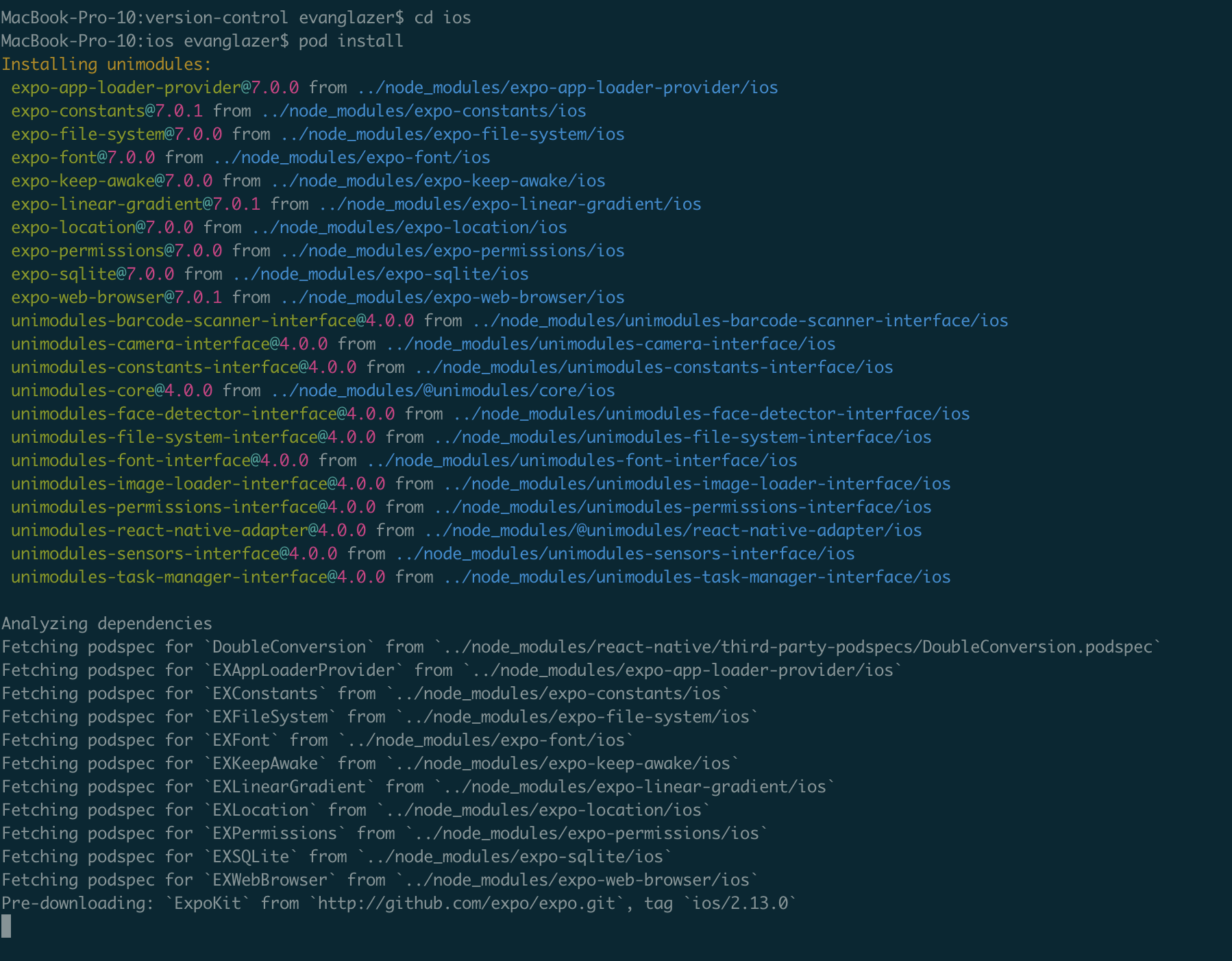
Task: Click 'unimodules-image-loader-interface@4.0.0' entry
Action: (198, 484)
